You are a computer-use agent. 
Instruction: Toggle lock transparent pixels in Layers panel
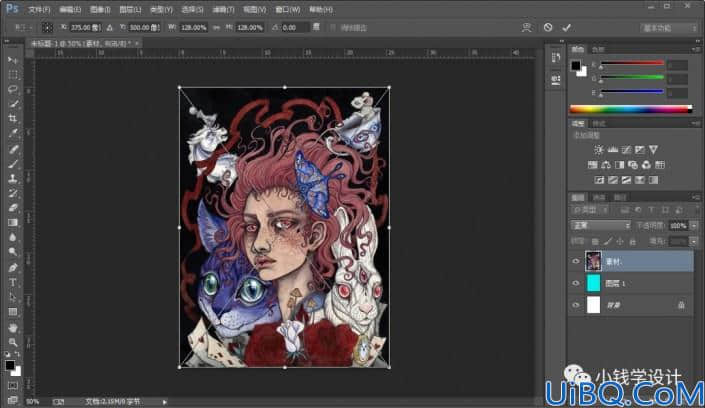[x=595, y=242]
